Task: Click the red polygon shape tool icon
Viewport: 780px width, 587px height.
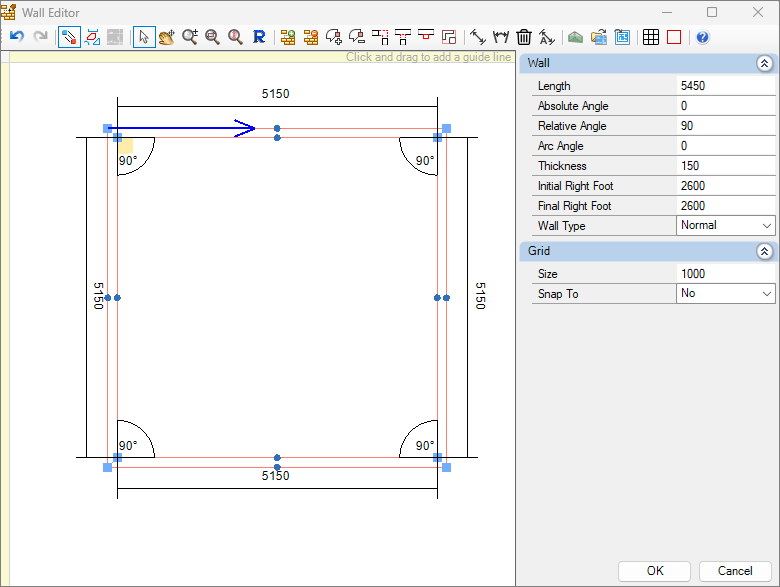Action: [93, 37]
